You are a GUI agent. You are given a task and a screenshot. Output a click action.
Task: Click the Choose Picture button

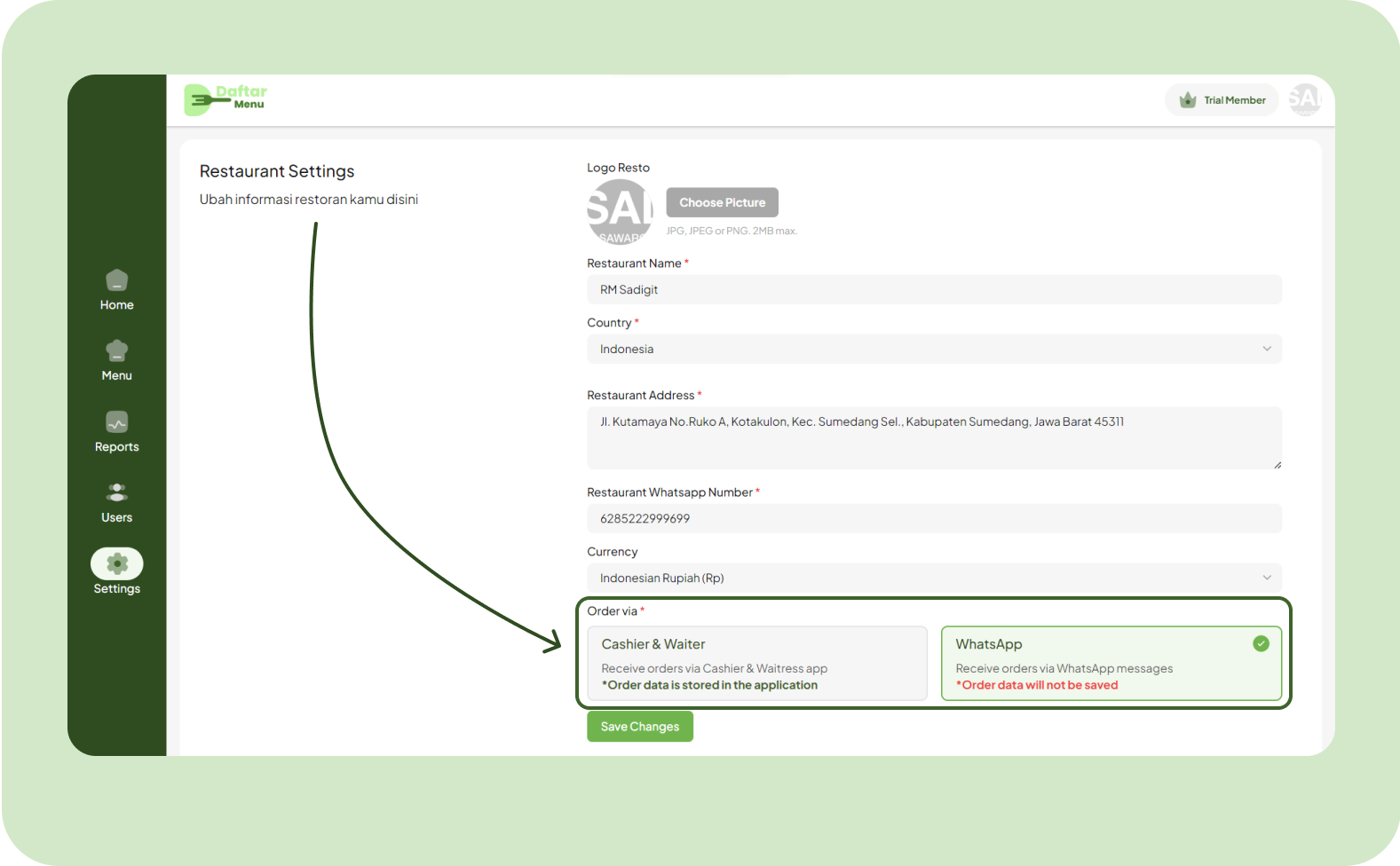(722, 202)
